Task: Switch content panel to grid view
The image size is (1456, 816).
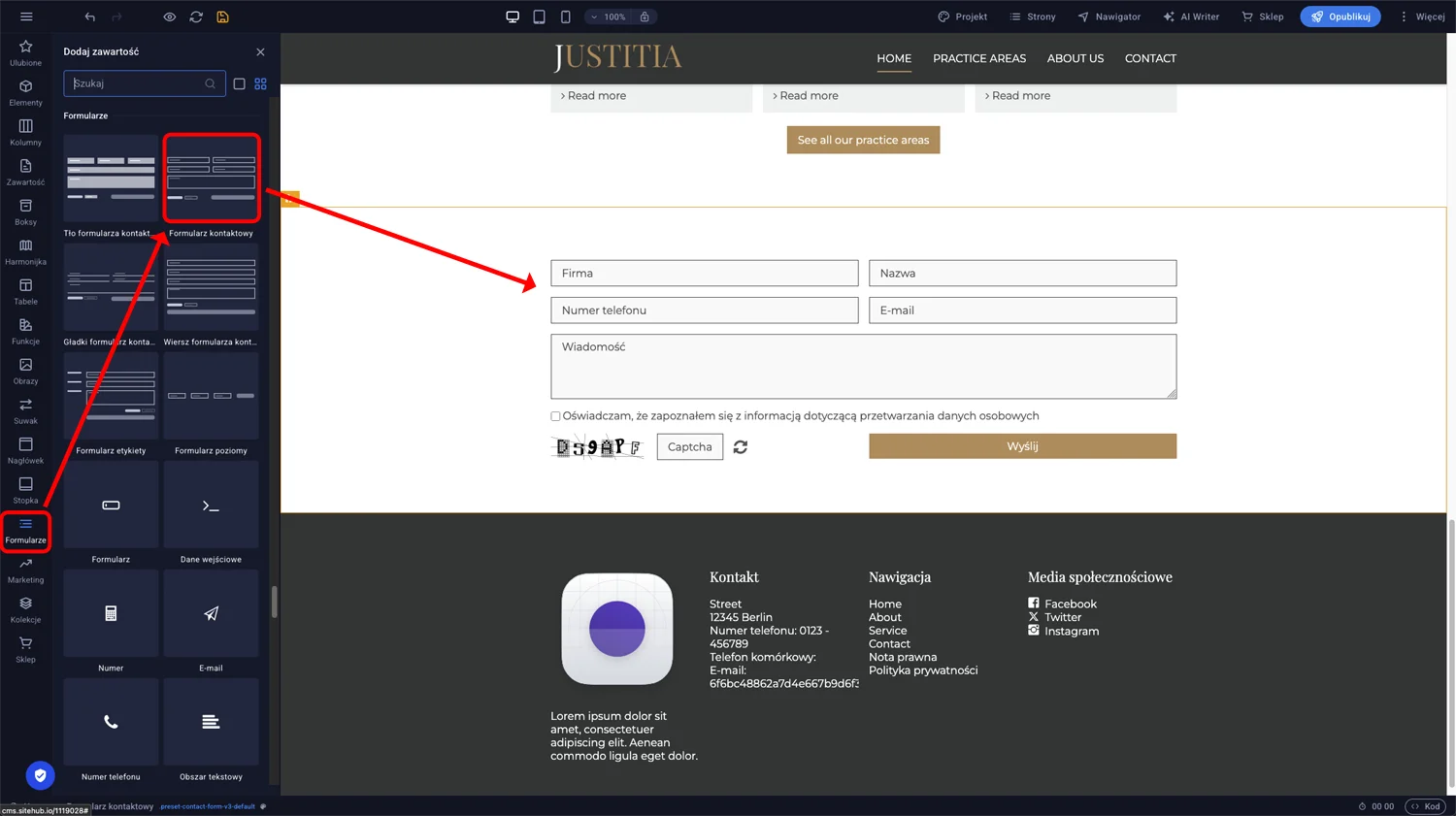Action: (260, 83)
